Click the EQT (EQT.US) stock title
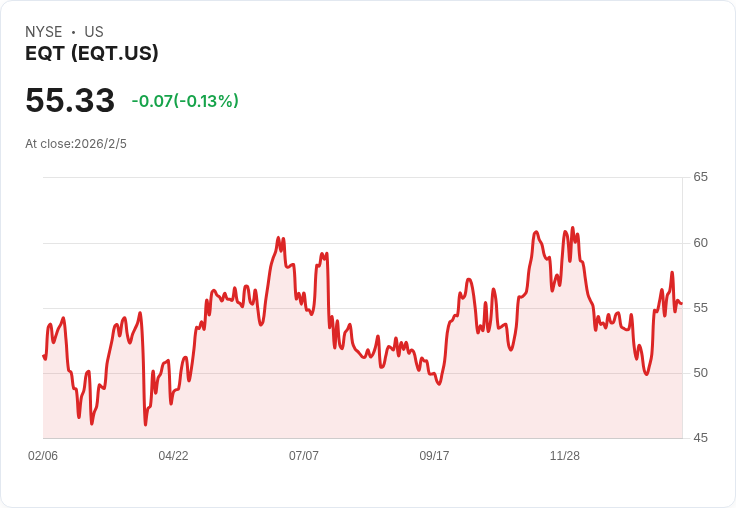 tap(92, 54)
